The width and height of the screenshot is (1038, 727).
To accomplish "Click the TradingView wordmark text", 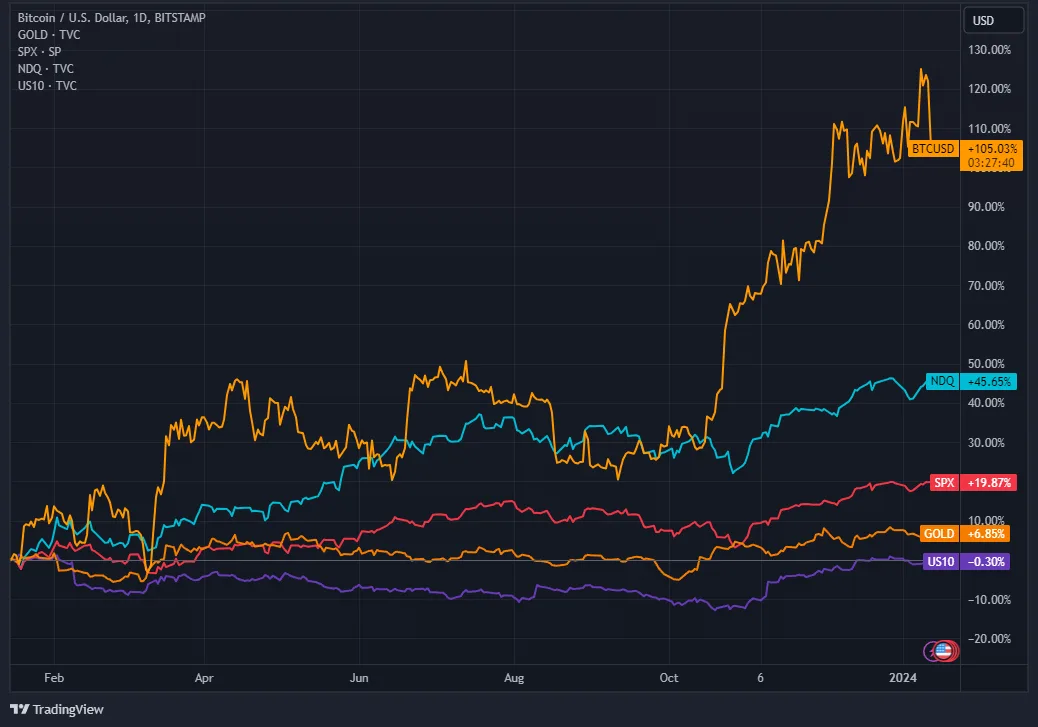I will point(68,709).
